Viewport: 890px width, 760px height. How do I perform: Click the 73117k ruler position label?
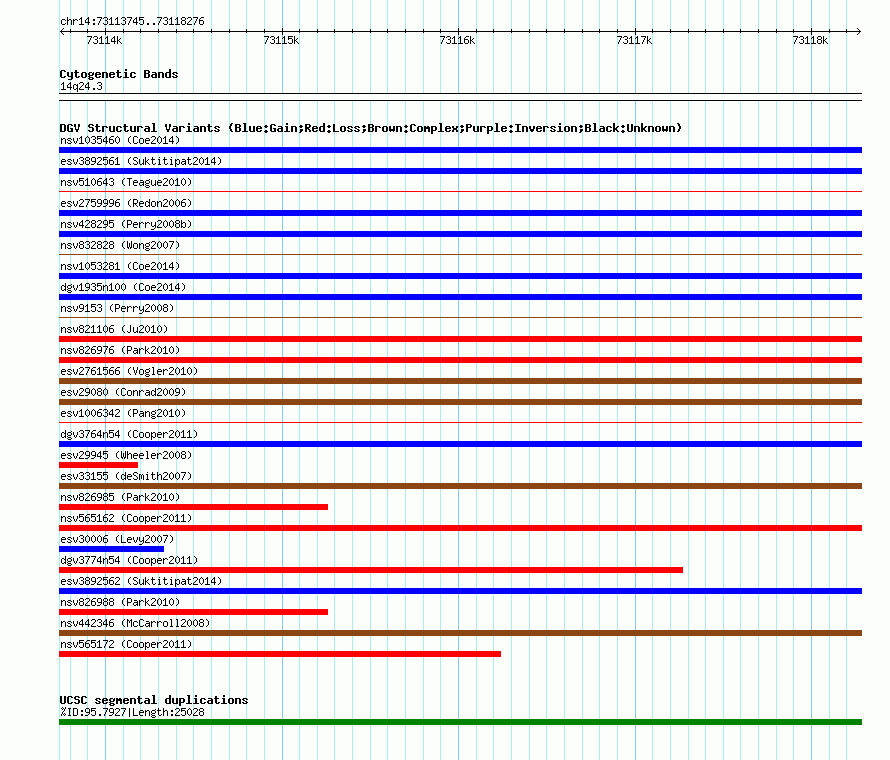tap(634, 40)
